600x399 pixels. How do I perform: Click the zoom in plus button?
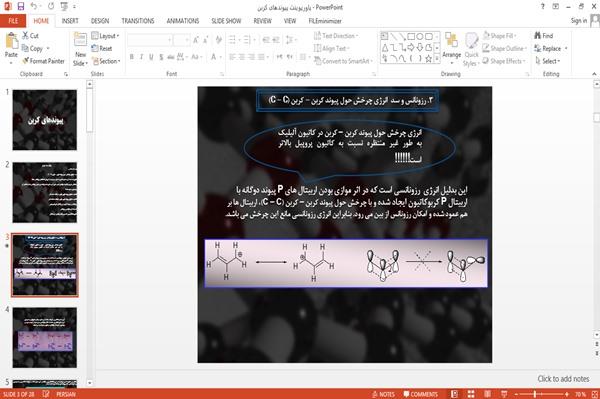click(x=567, y=394)
